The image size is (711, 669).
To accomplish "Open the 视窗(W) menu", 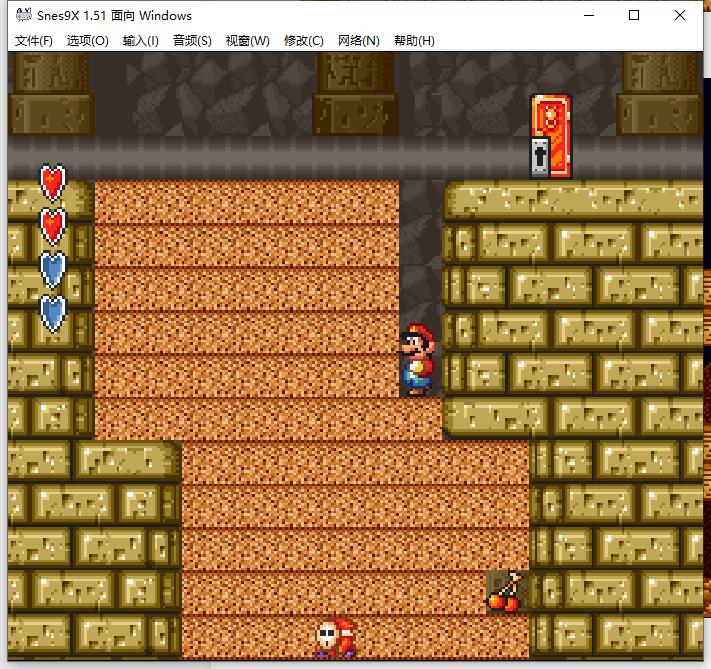I will [248, 41].
